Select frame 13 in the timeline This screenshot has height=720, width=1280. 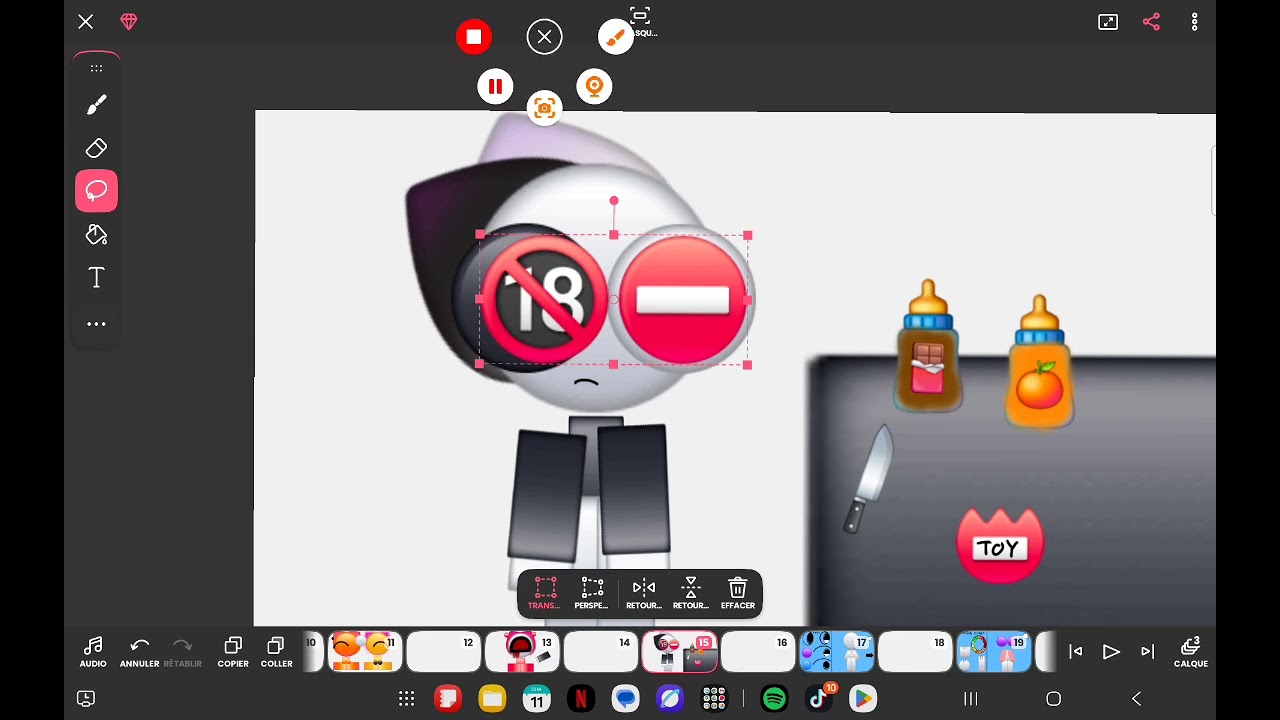[521, 652]
